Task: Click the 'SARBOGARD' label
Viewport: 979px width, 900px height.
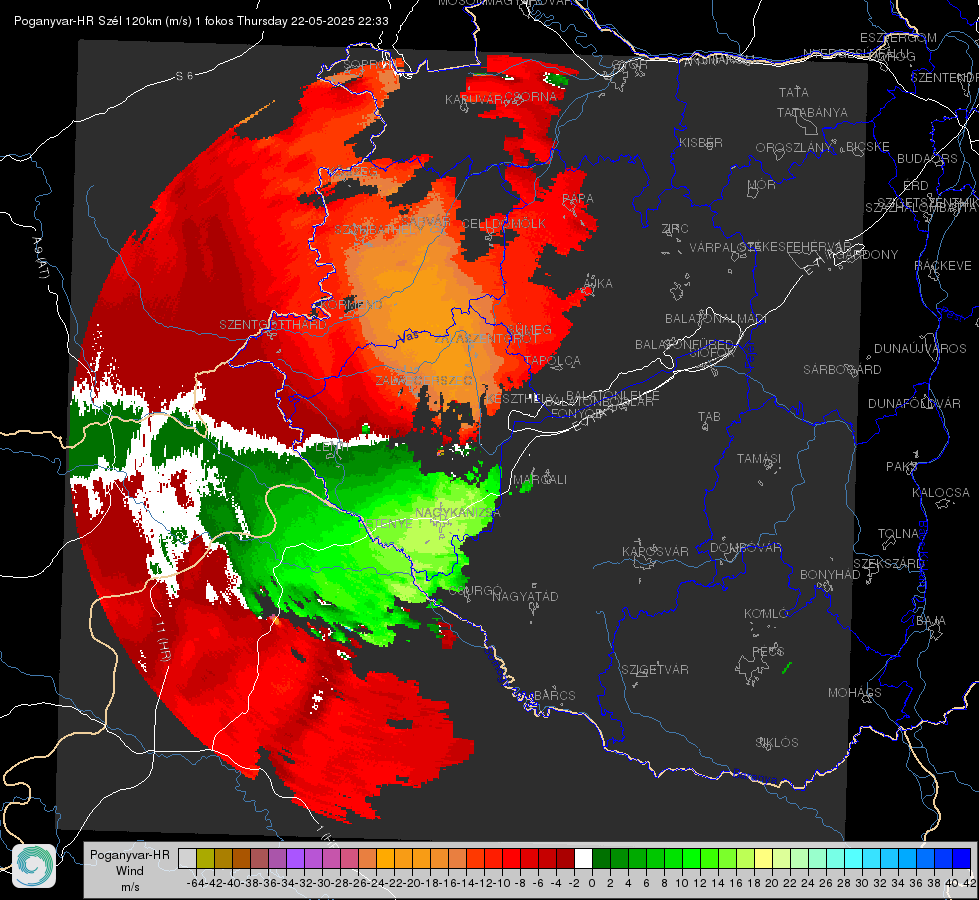Action: click(842, 370)
